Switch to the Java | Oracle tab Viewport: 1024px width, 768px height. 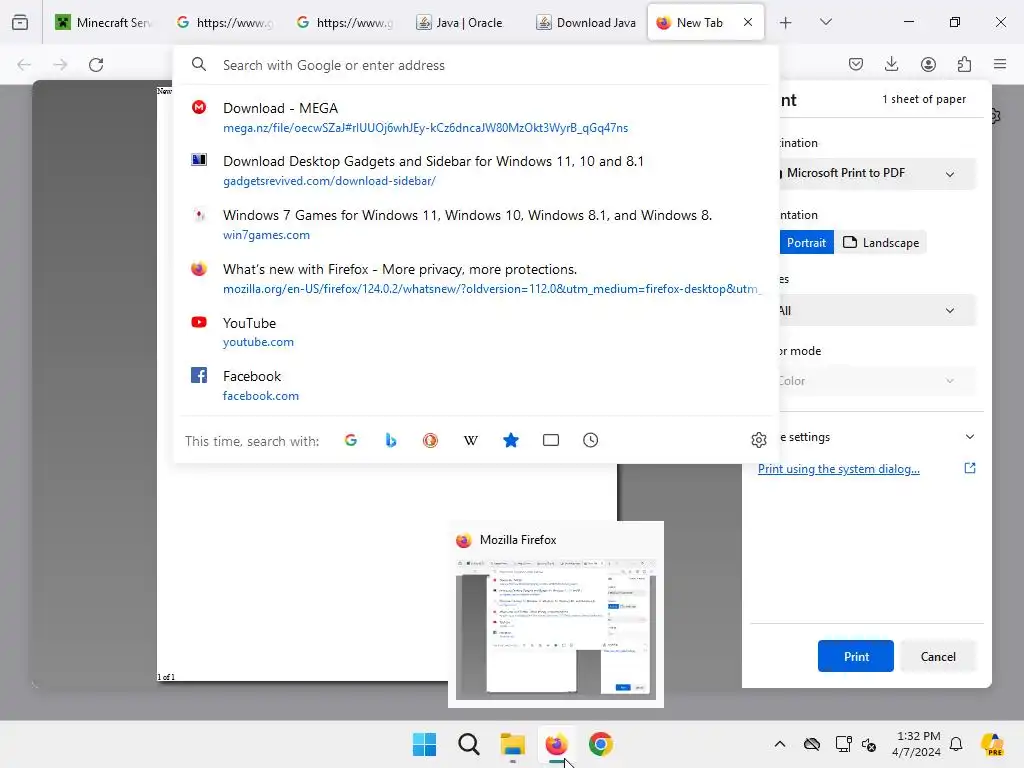pos(464,23)
